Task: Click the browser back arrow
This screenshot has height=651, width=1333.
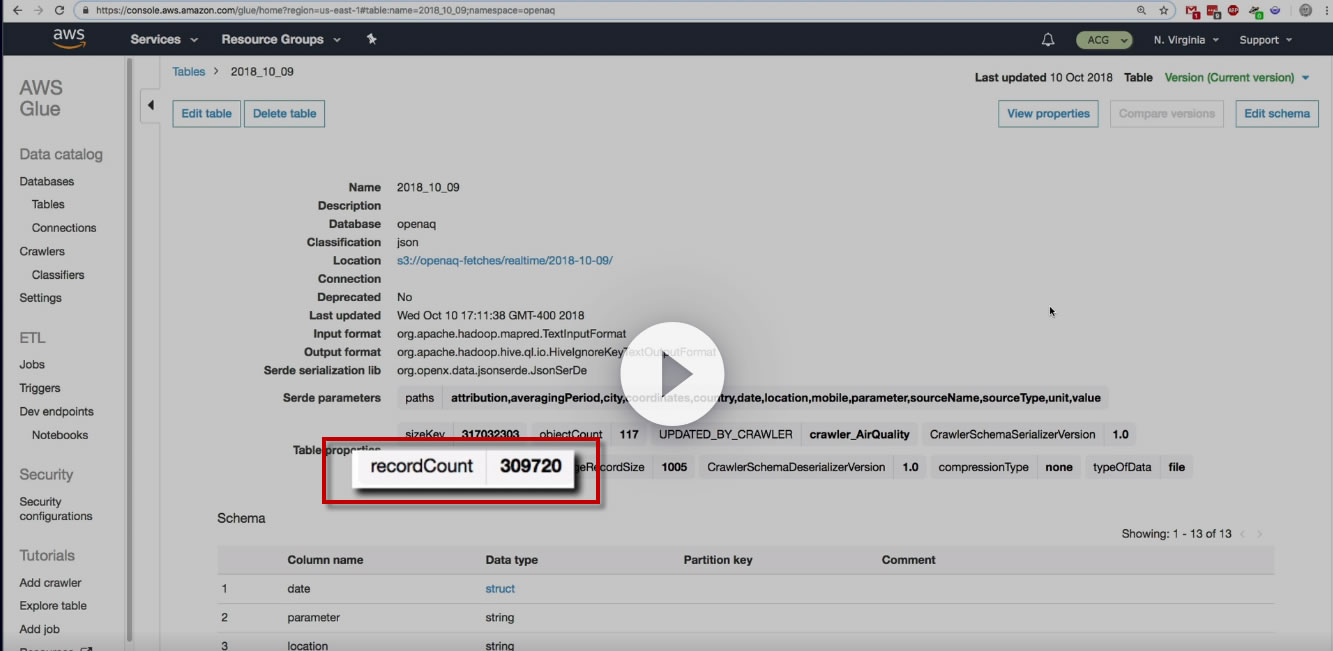Action: 11,10
